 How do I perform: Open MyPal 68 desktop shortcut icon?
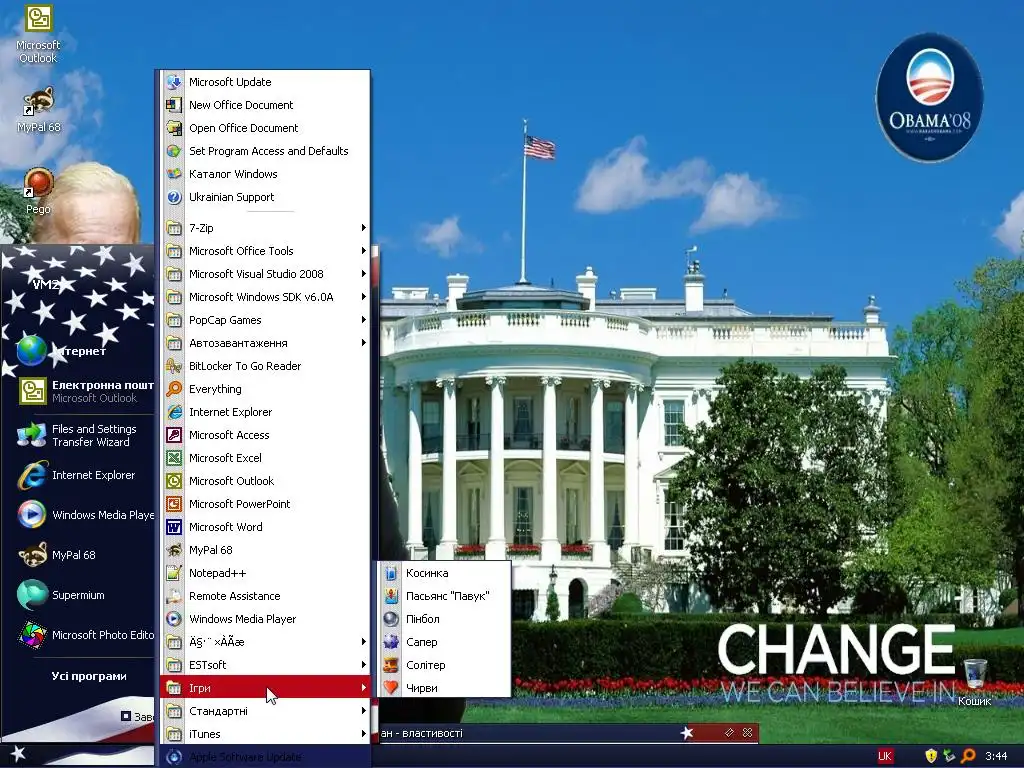(x=38, y=103)
